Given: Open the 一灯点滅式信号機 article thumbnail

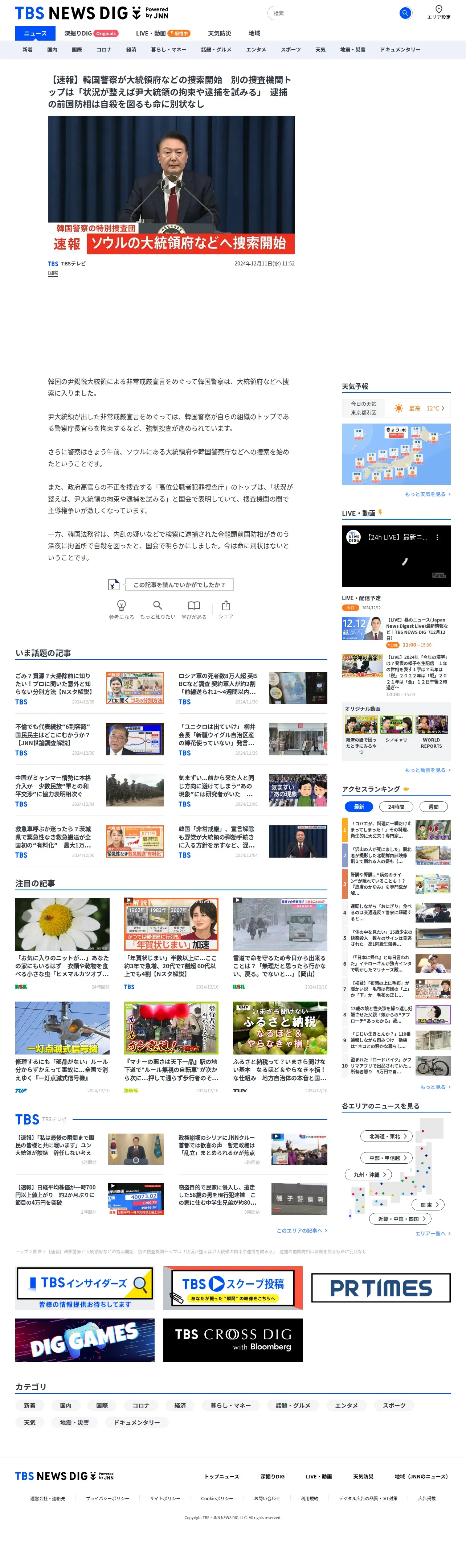Looking at the screenshot, I should click(62, 1027).
